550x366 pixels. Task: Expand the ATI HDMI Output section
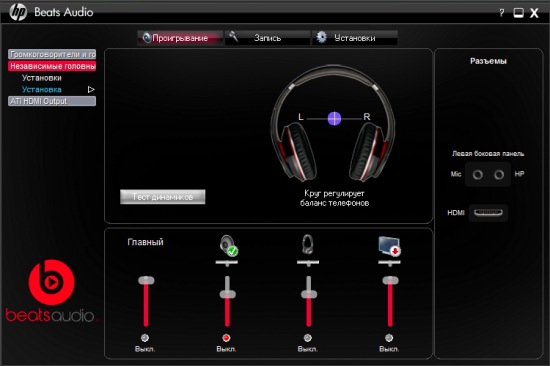click(52, 101)
